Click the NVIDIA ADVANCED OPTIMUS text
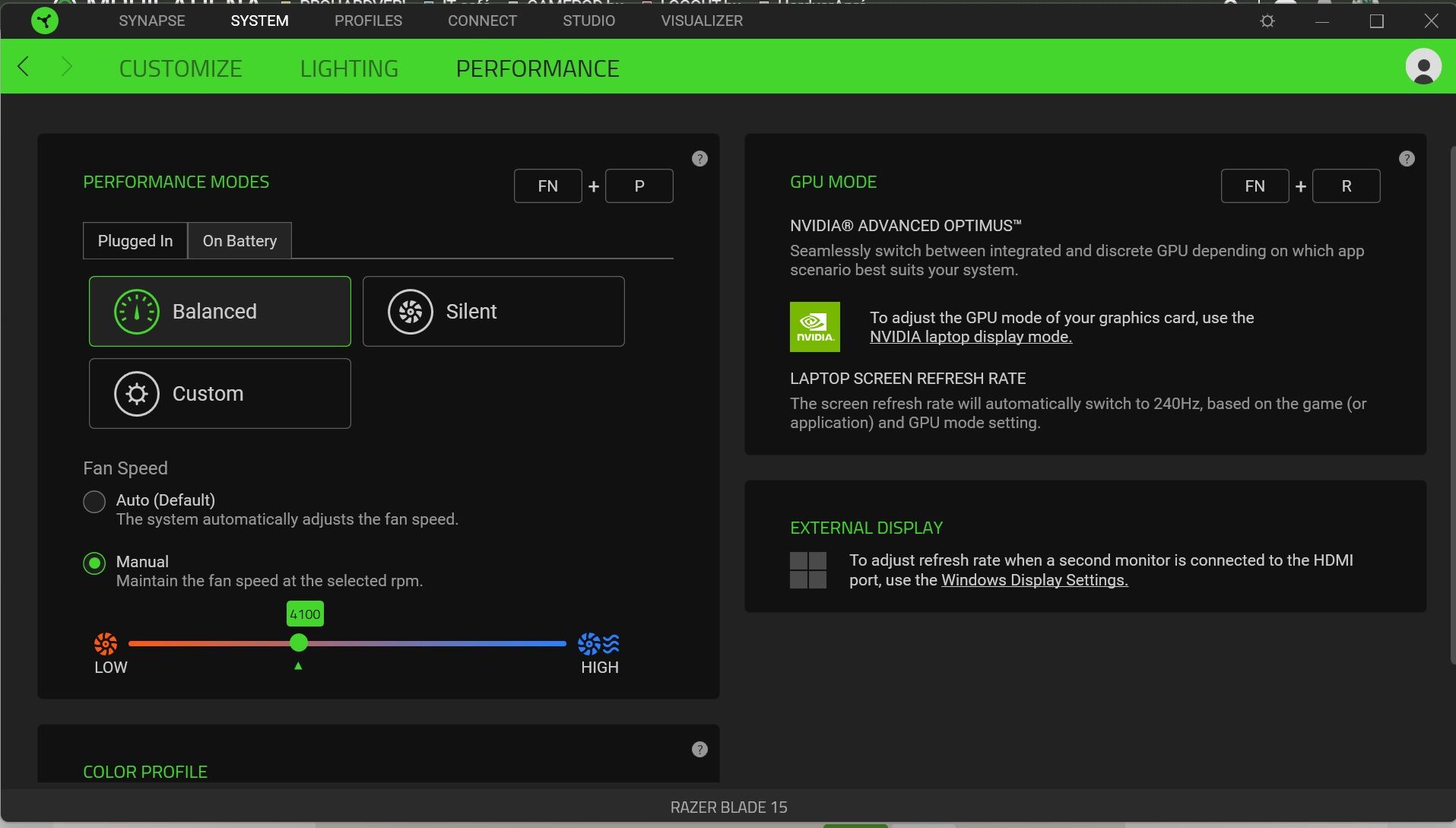The width and height of the screenshot is (1456, 828). 906,226
